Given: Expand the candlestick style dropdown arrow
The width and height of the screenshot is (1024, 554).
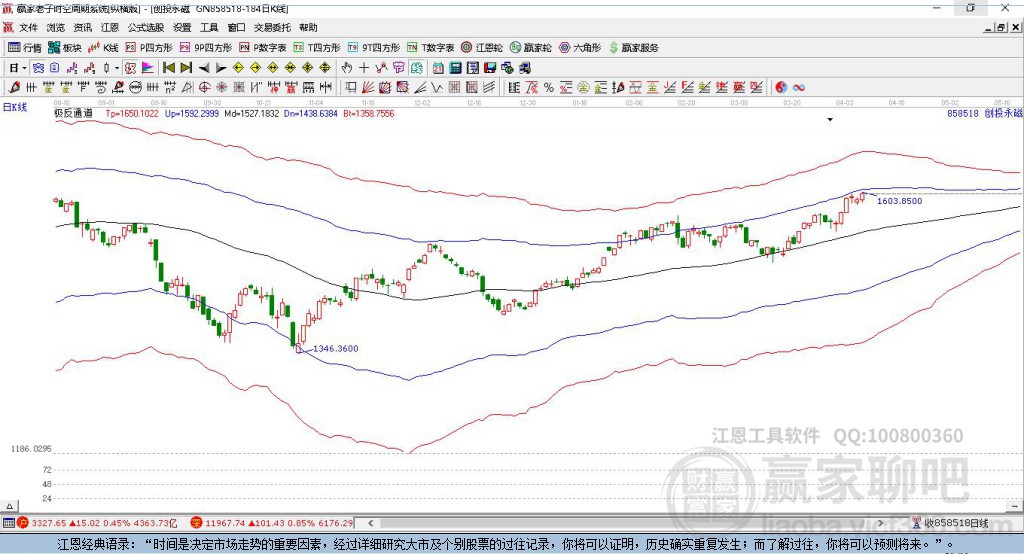Looking at the screenshot, I should 117,68.
